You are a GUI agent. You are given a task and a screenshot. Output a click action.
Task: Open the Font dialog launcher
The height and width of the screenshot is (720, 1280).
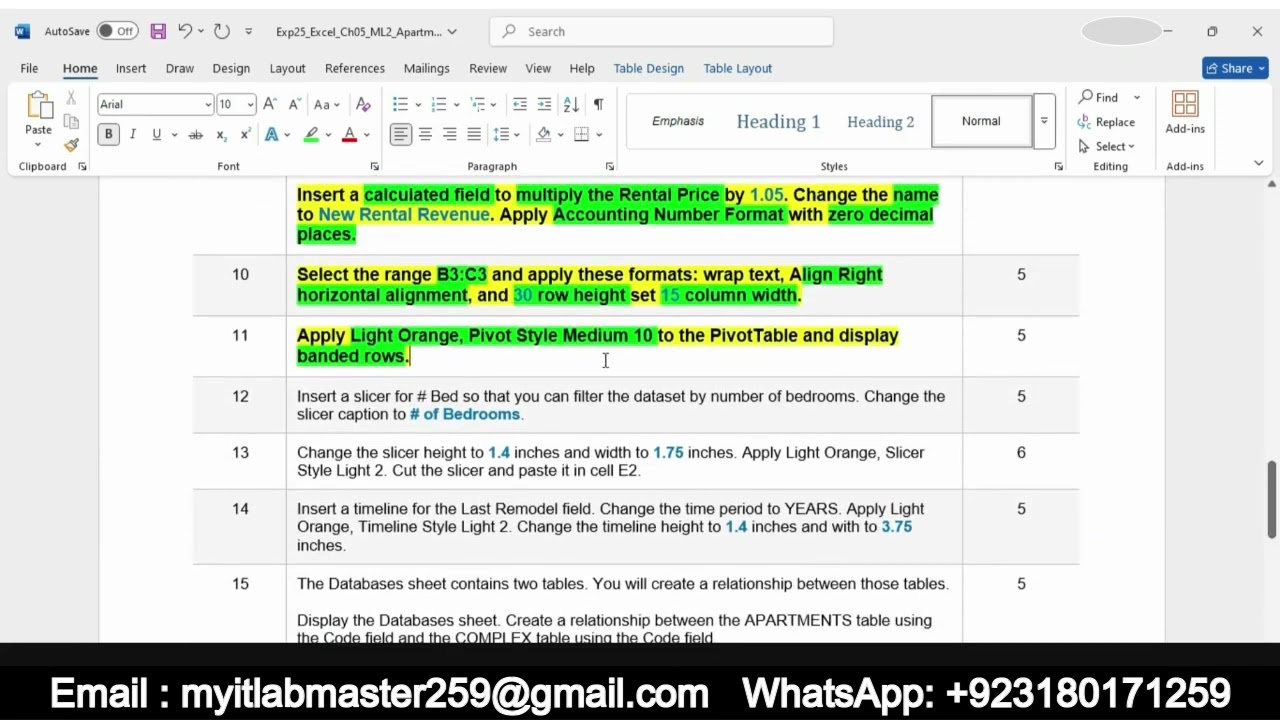pos(375,166)
